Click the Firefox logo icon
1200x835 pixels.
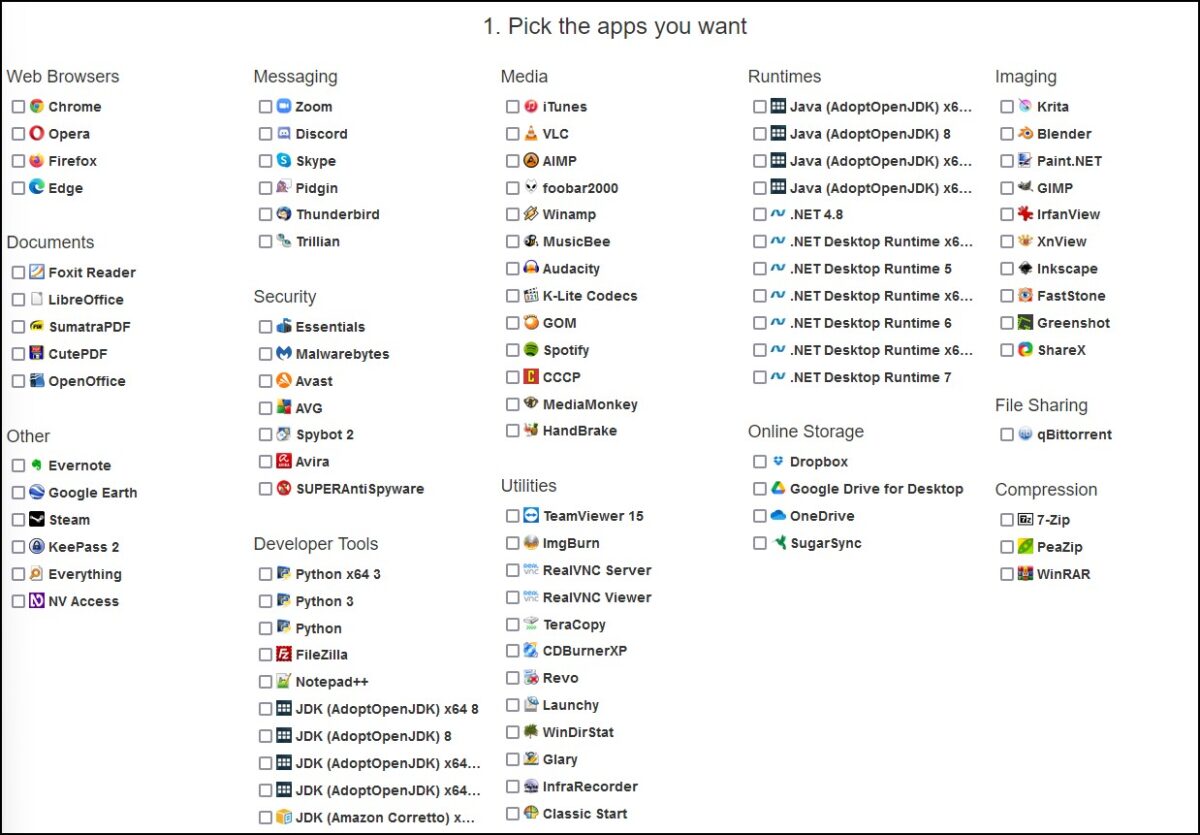coord(37,160)
